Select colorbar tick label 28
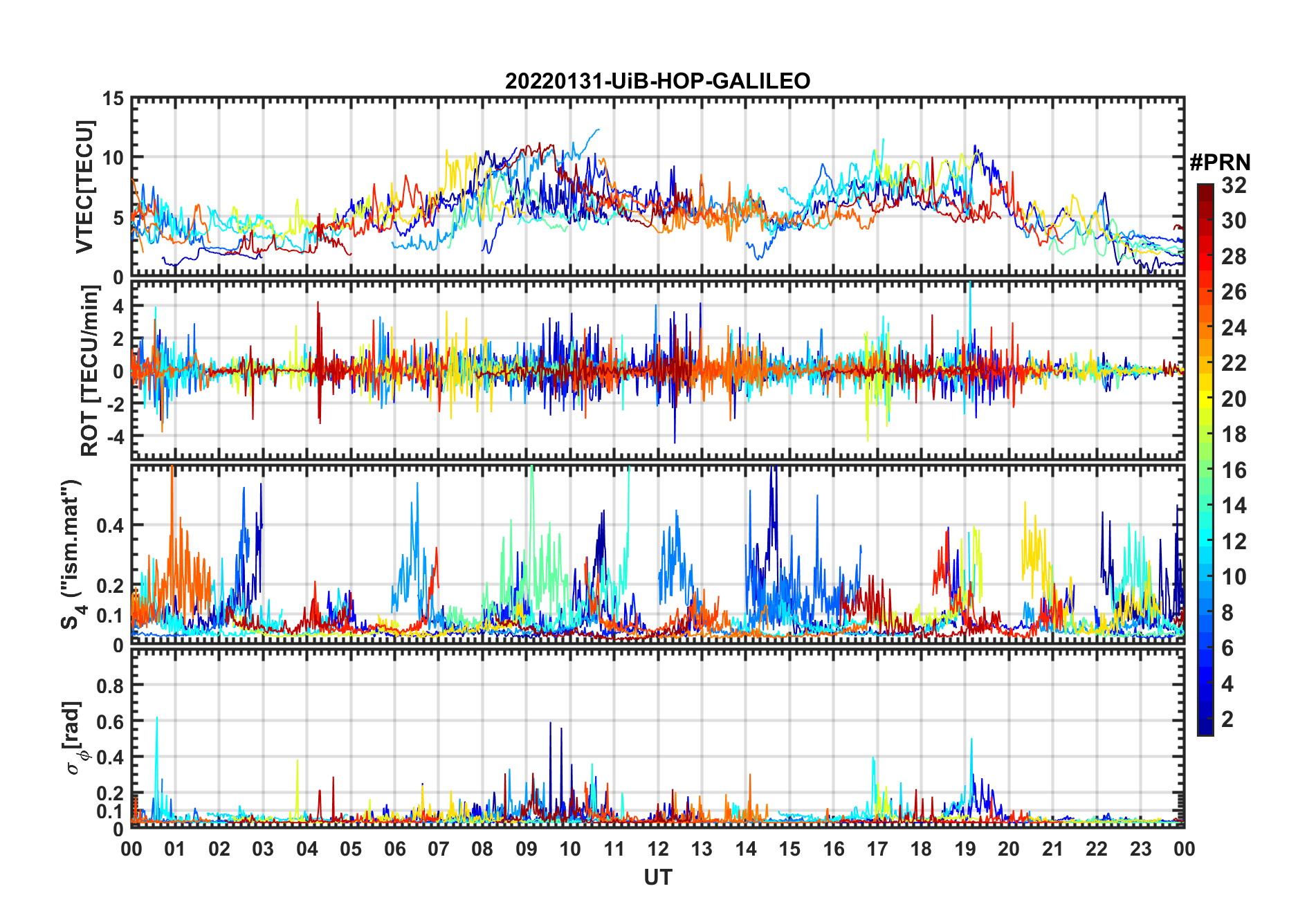The height and width of the screenshot is (920, 1316). (1234, 257)
